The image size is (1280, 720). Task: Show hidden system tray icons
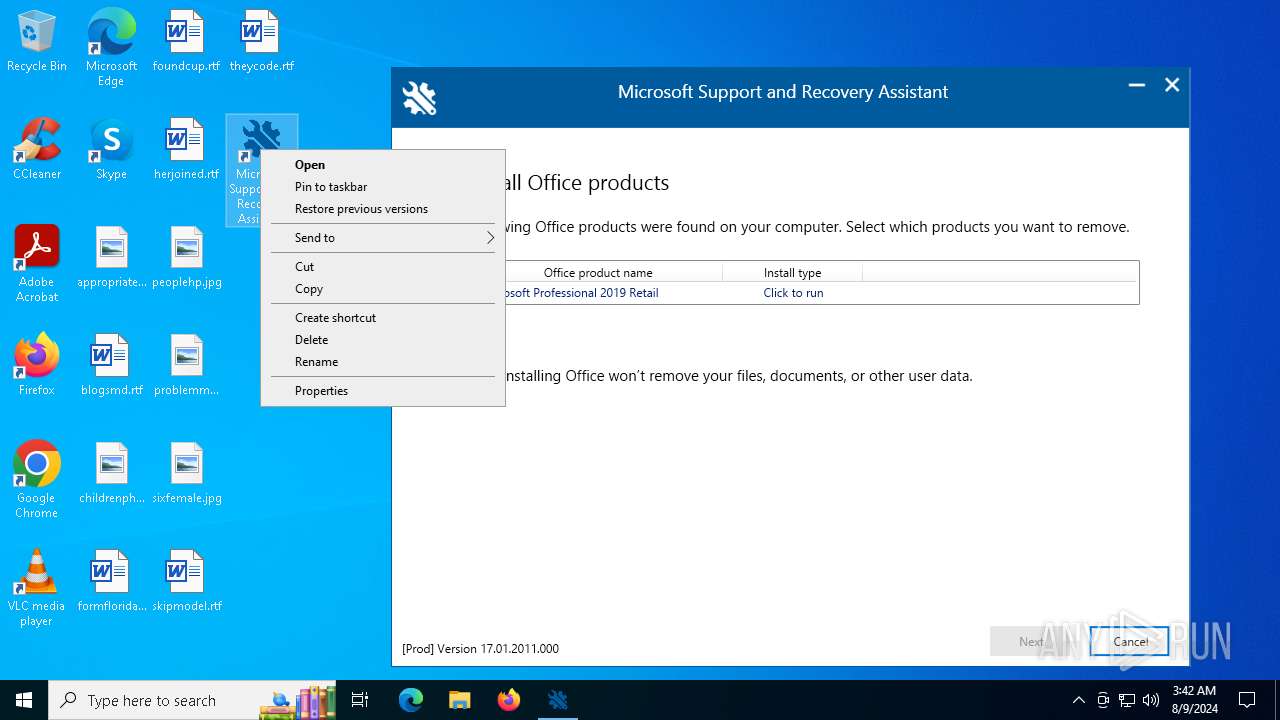tap(1078, 700)
